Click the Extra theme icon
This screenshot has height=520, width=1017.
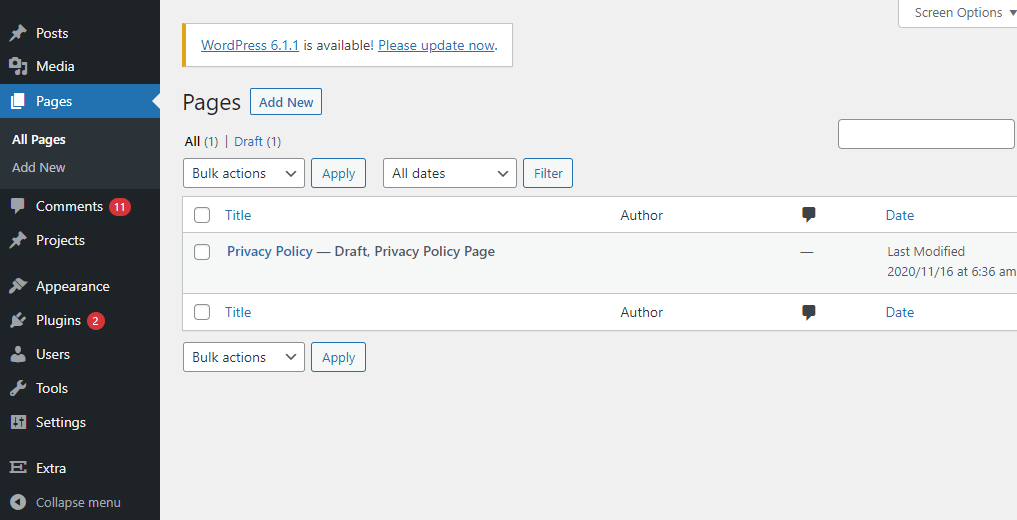pos(18,467)
